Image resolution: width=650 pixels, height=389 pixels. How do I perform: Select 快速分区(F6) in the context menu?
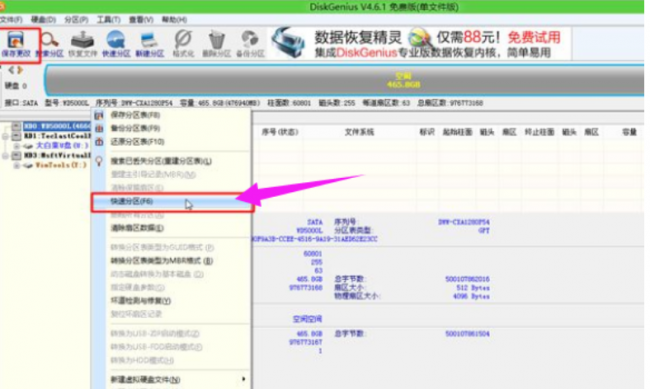pos(172,202)
